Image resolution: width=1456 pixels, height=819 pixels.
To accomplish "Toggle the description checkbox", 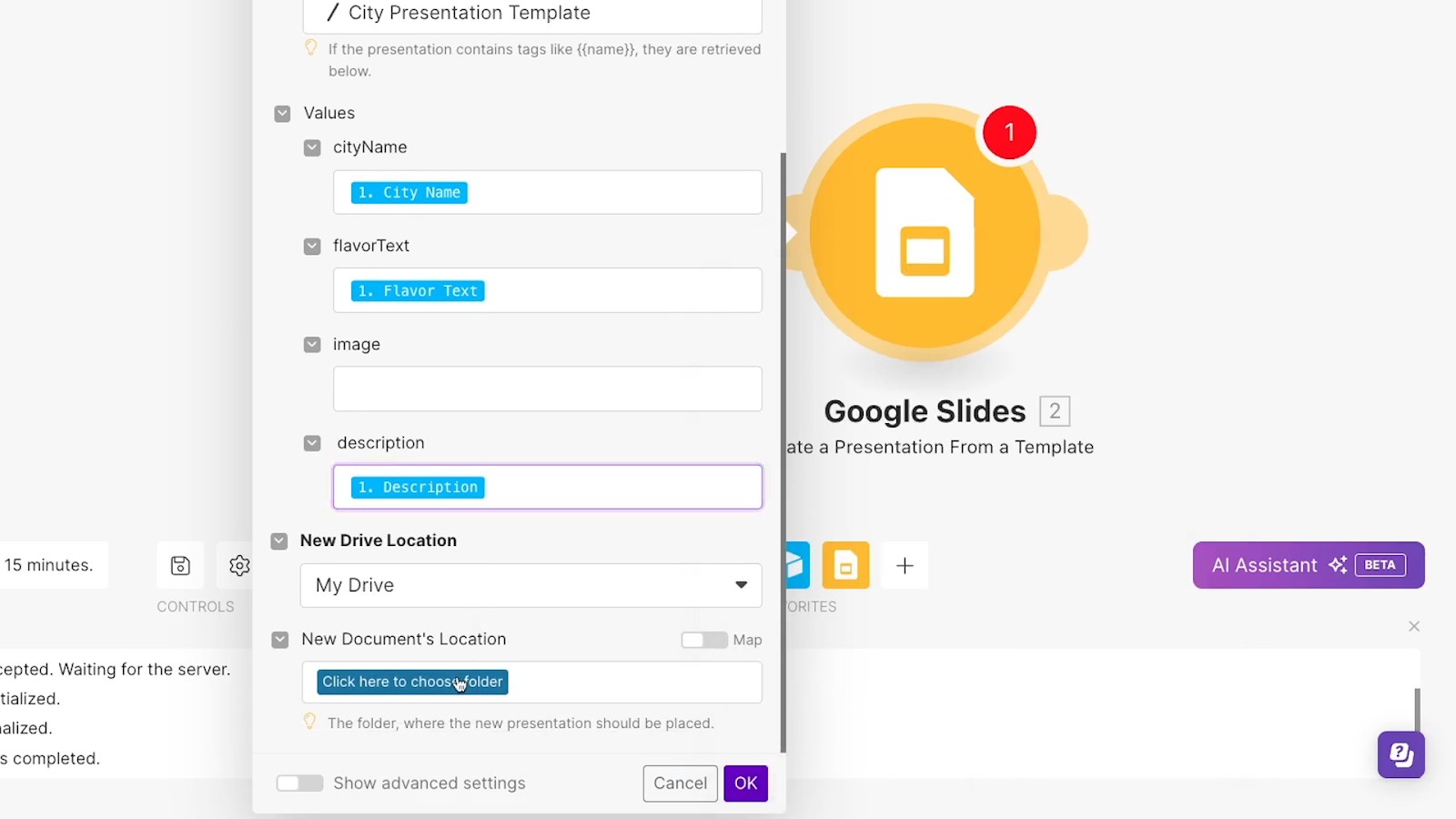I will (312, 443).
